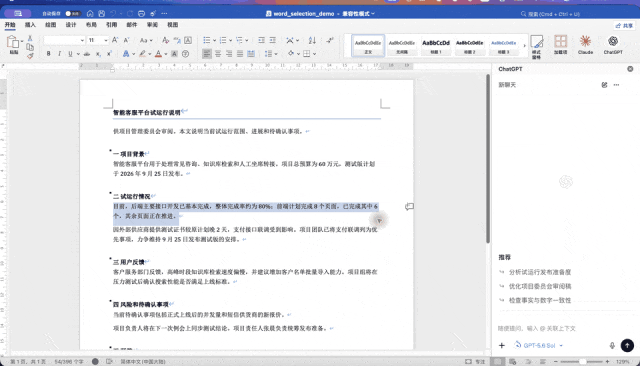Toggle Underline formatting
The height and width of the screenshot is (366, 640).
click(x=70, y=53)
